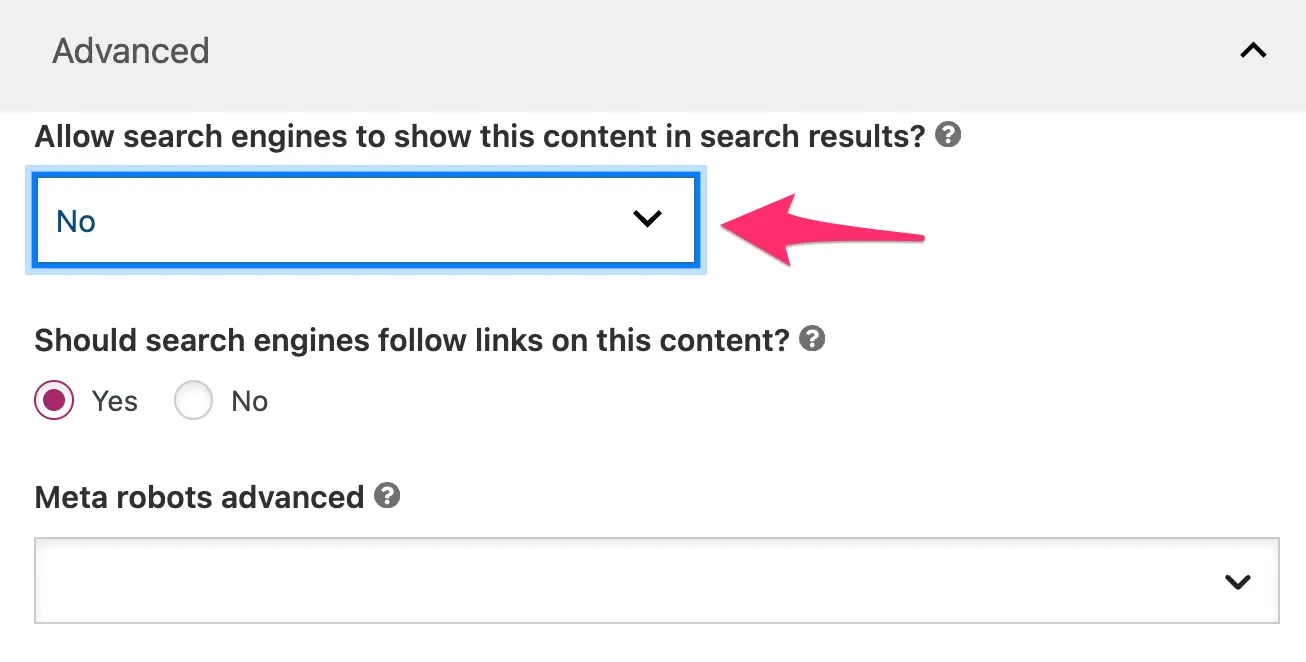Screen dimensions: 1306x662
Task: Click empty area of the Advanced header bar
Action: point(700,51)
